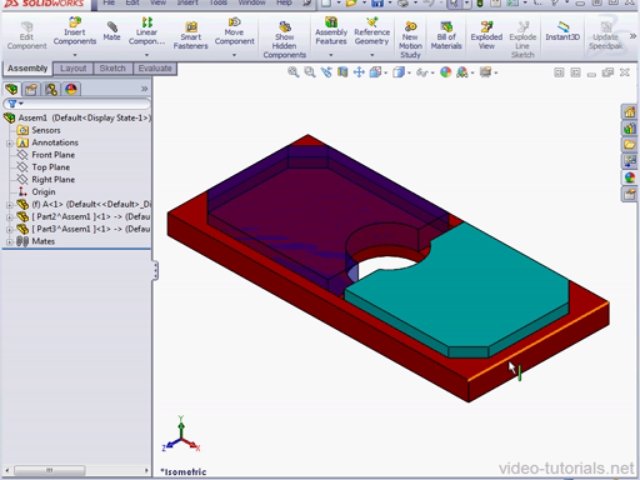Open FeatureManager design tree tab
This screenshot has height=480, width=640.
pos(12,89)
